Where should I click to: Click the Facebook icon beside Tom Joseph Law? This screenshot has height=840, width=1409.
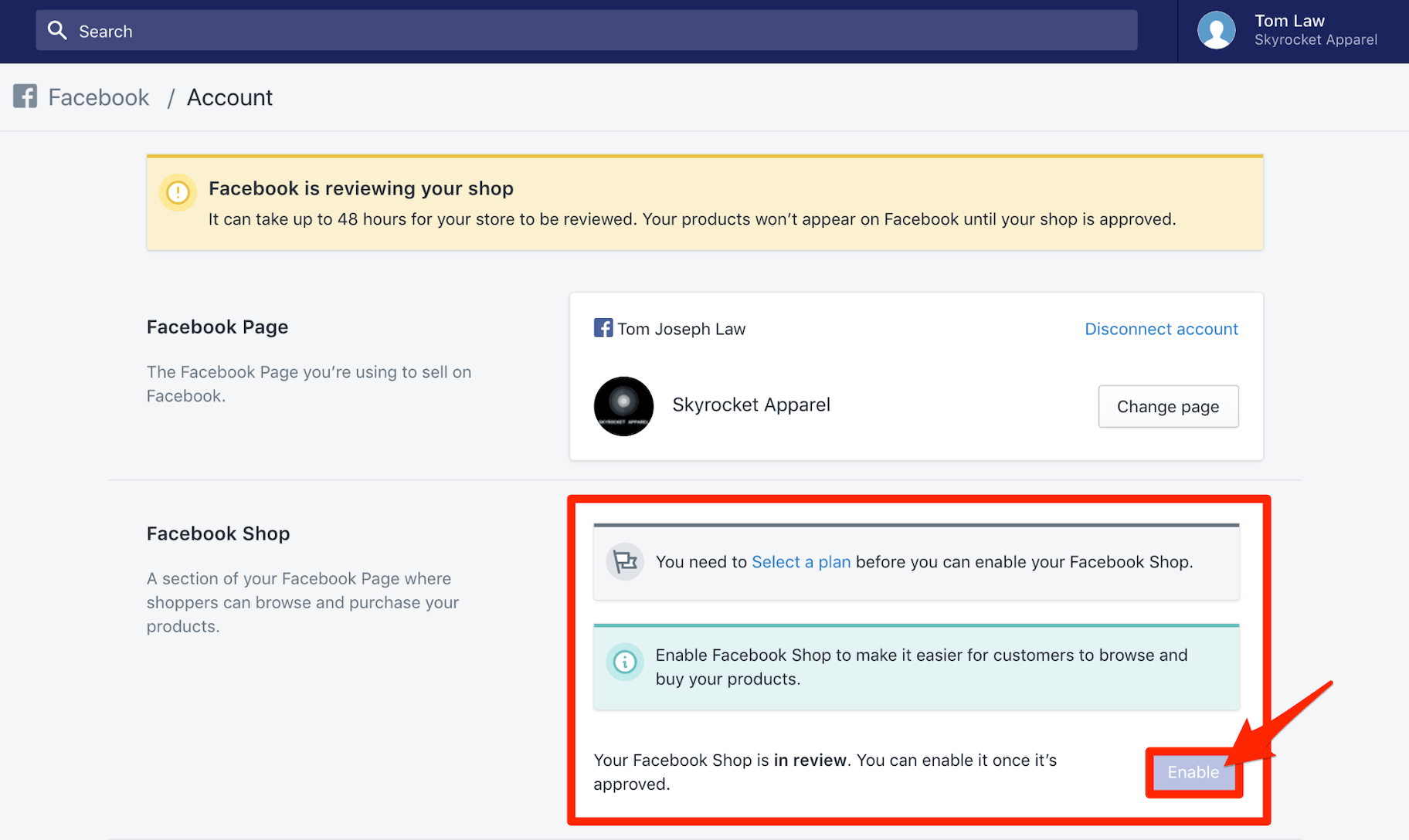[x=603, y=328]
